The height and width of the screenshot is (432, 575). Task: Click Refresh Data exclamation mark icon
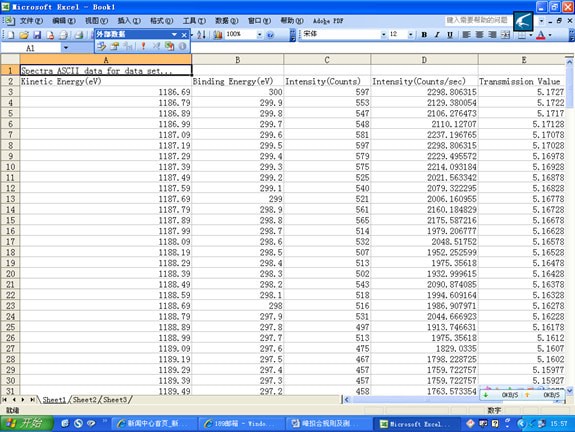pyautogui.click(x=143, y=46)
